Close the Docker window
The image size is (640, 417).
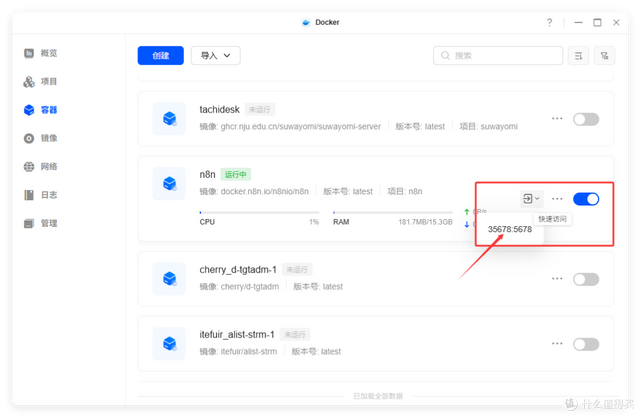(616, 22)
